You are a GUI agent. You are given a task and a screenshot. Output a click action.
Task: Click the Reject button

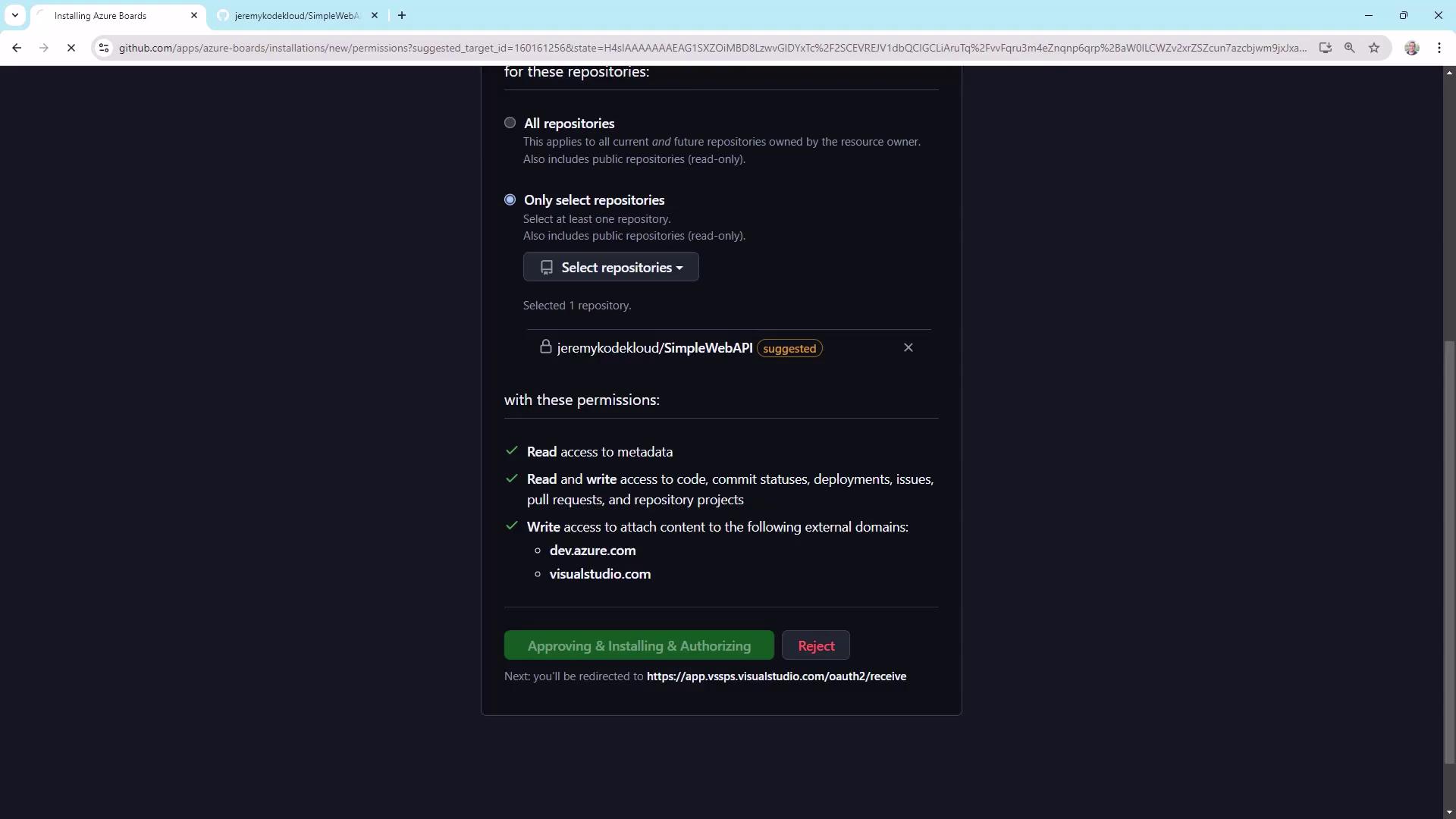815,645
